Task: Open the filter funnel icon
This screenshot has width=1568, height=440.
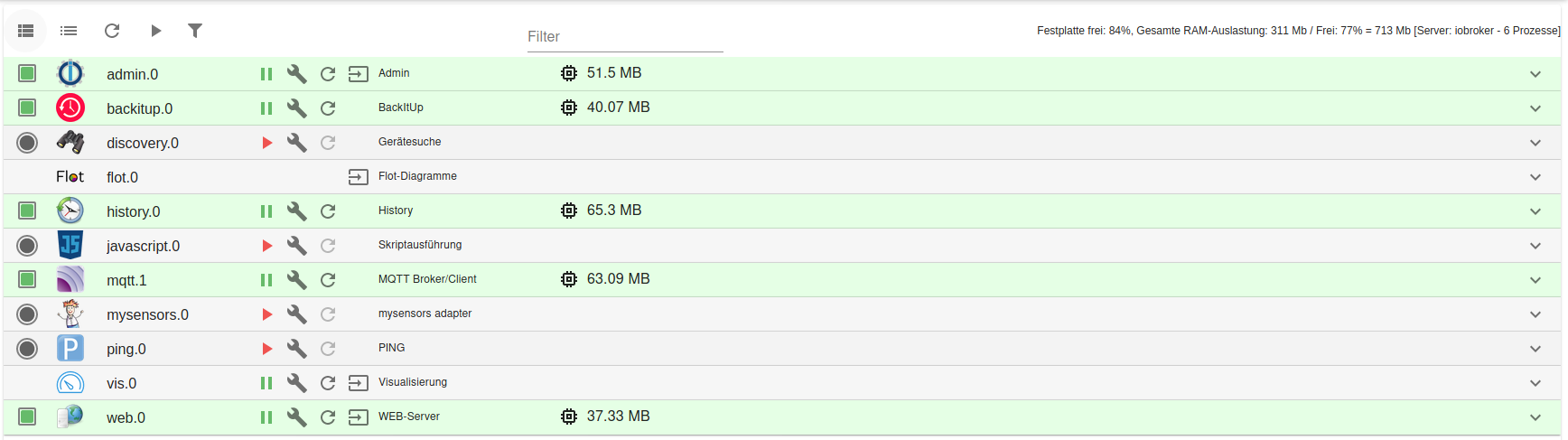Action: coord(194,31)
